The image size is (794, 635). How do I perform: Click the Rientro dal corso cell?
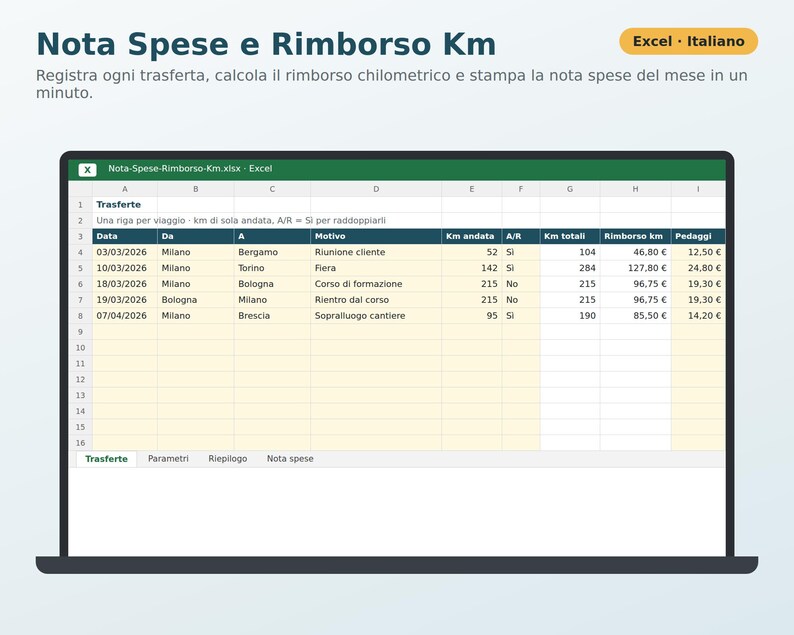376,300
